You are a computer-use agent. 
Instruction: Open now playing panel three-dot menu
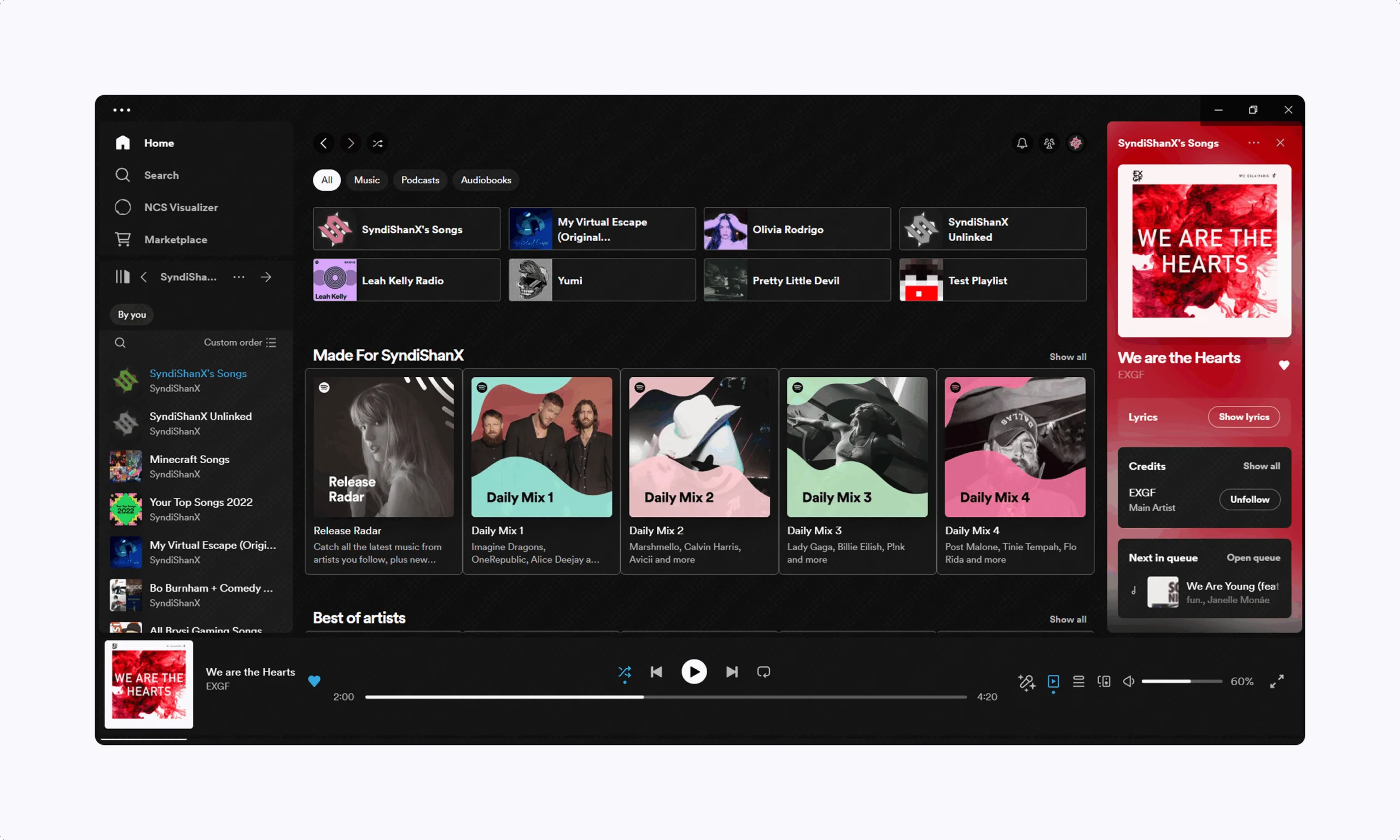coord(1253,143)
